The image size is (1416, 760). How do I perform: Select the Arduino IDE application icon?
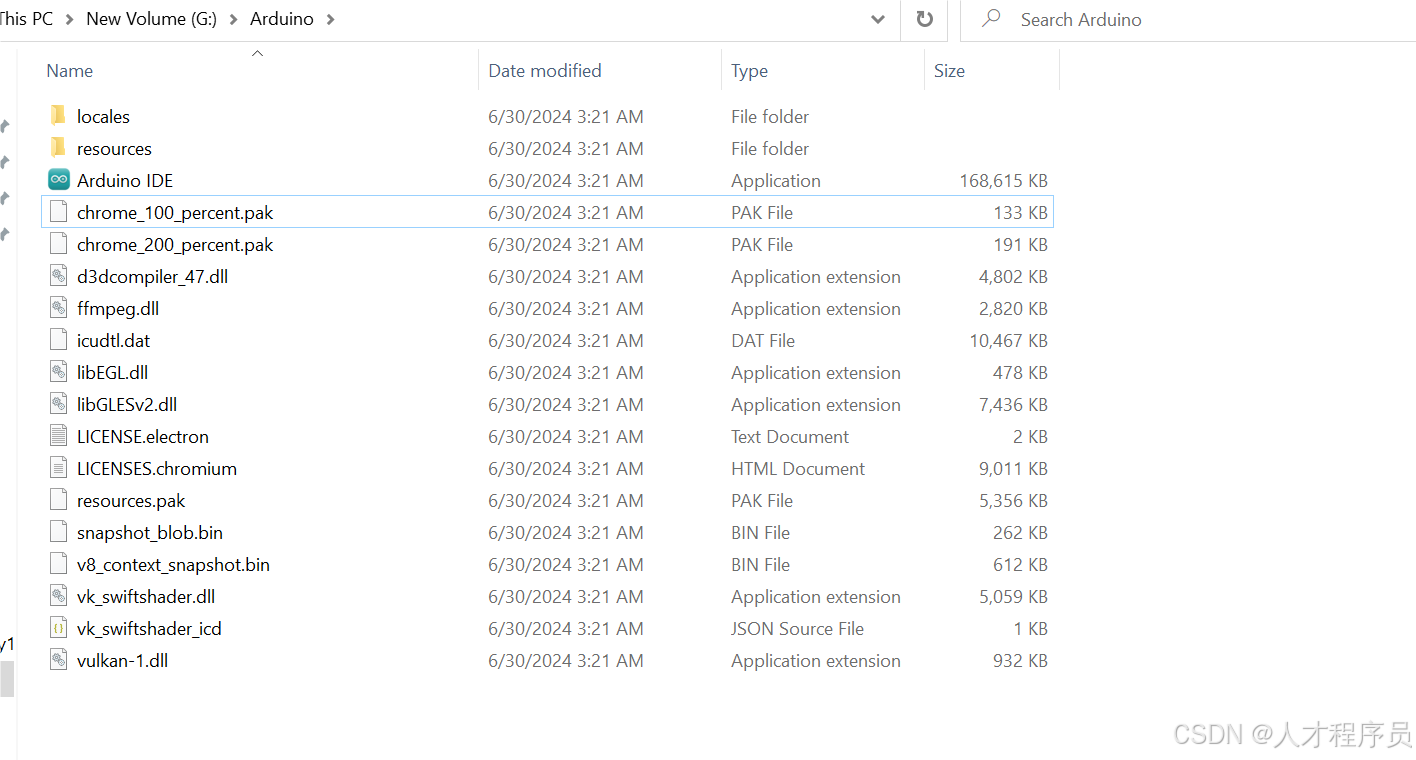[x=59, y=180]
